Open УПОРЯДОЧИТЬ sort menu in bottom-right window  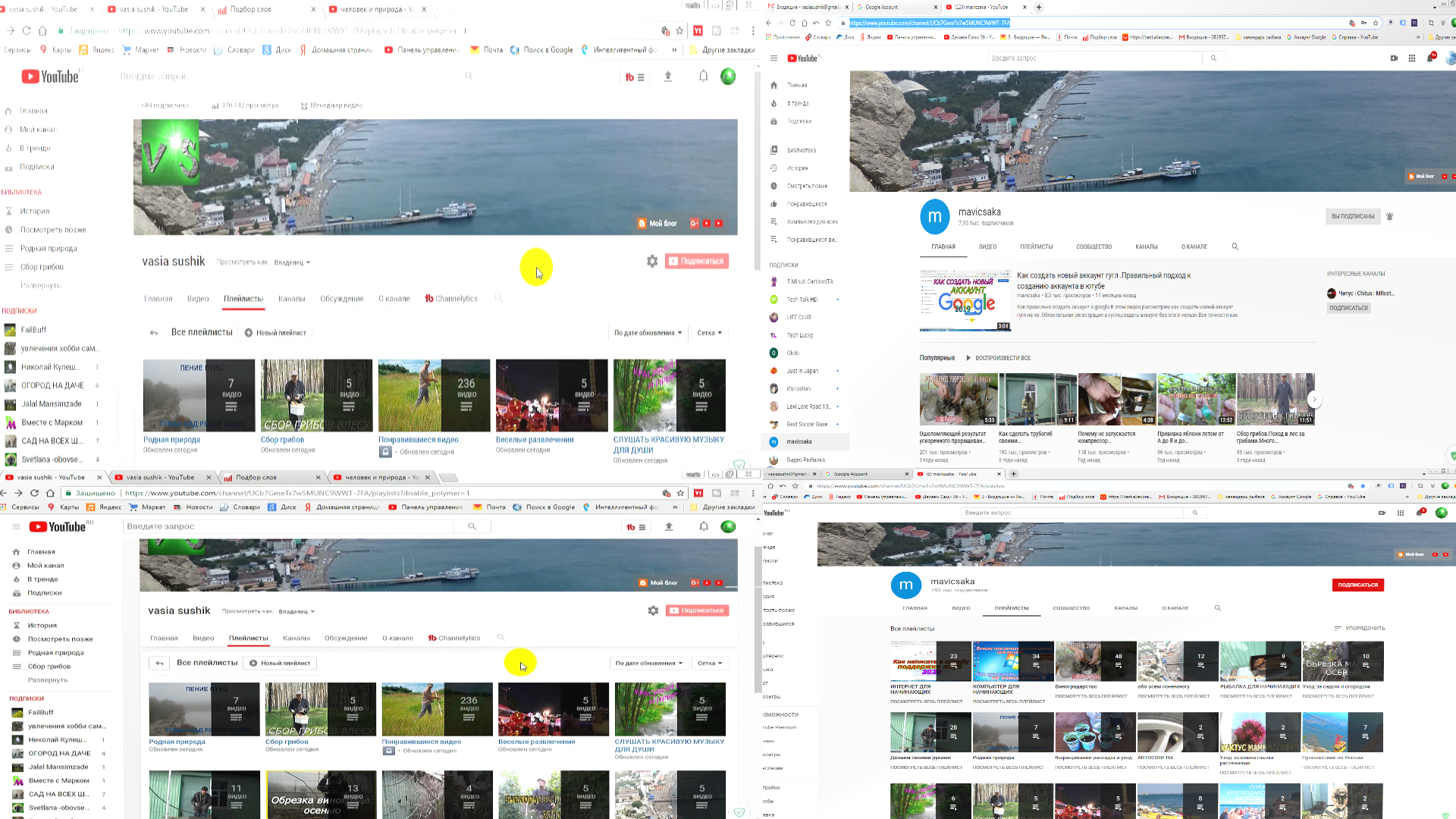(x=1360, y=628)
